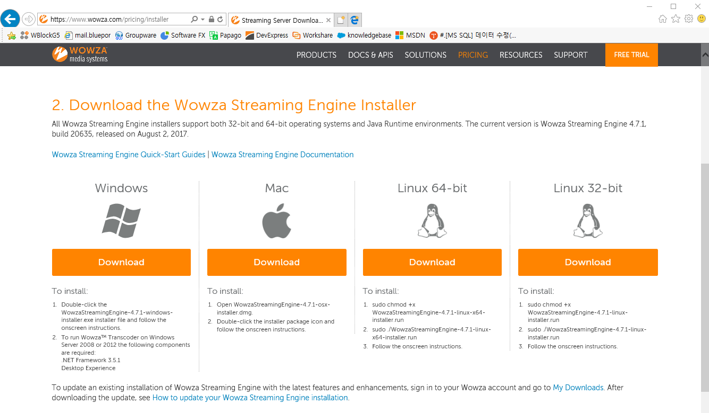This screenshot has height=413, width=709.
Task: Open the PRODUCTS menu
Action: [316, 55]
